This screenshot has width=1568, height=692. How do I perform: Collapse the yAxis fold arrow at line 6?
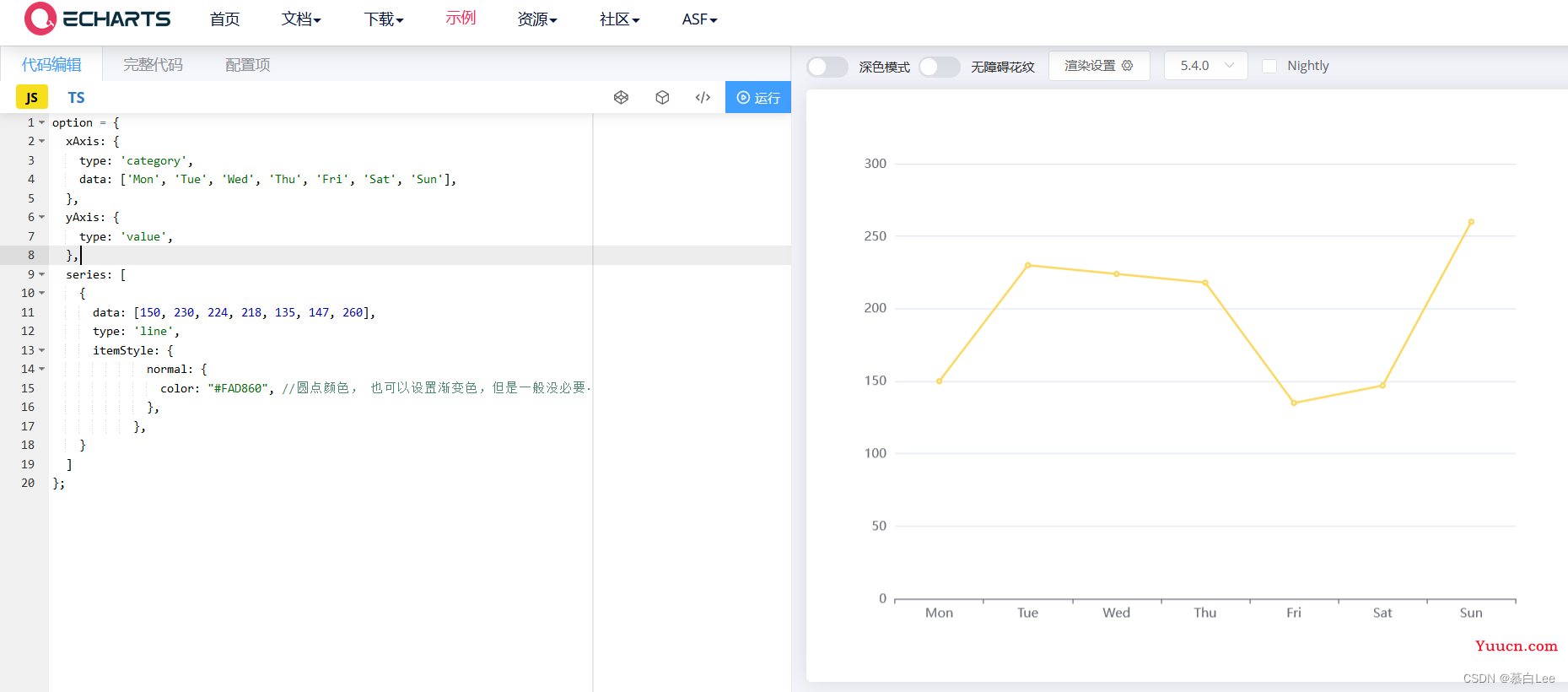(x=42, y=217)
